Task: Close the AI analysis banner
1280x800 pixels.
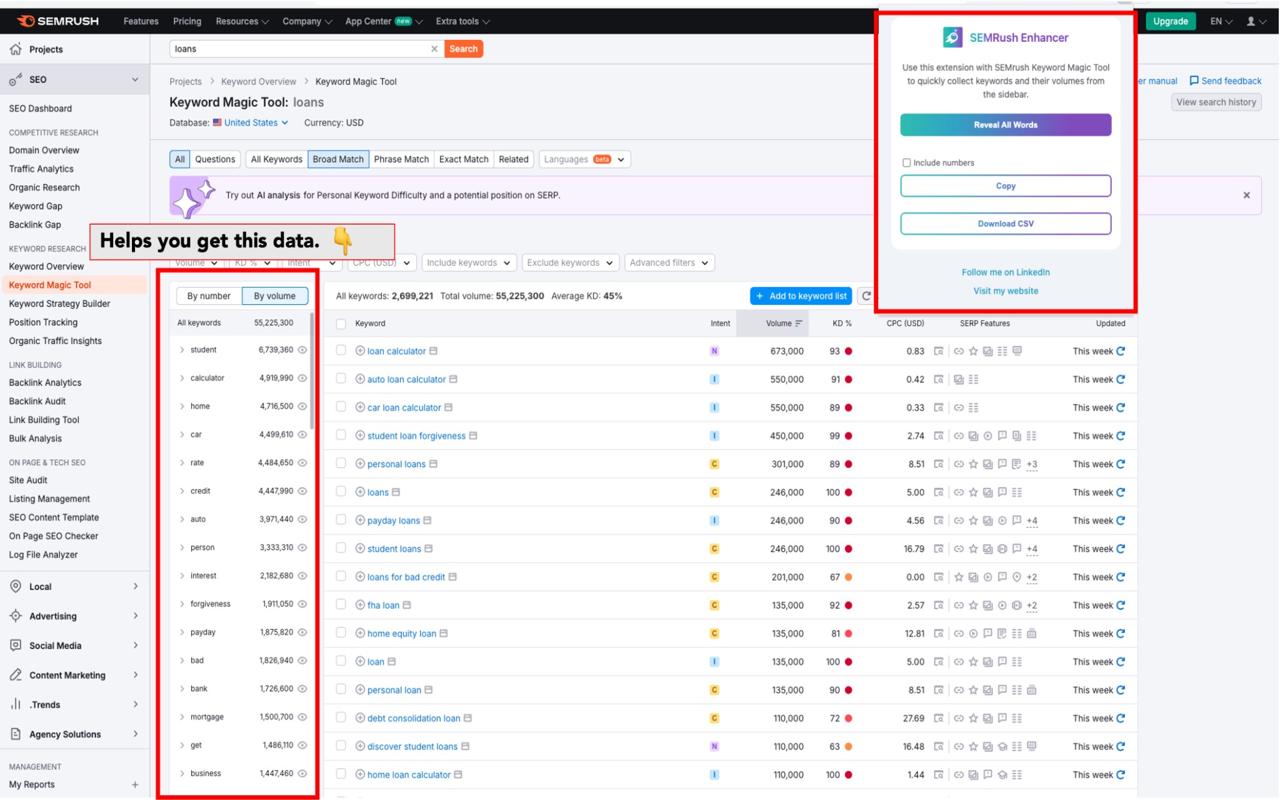Action: (x=1246, y=195)
